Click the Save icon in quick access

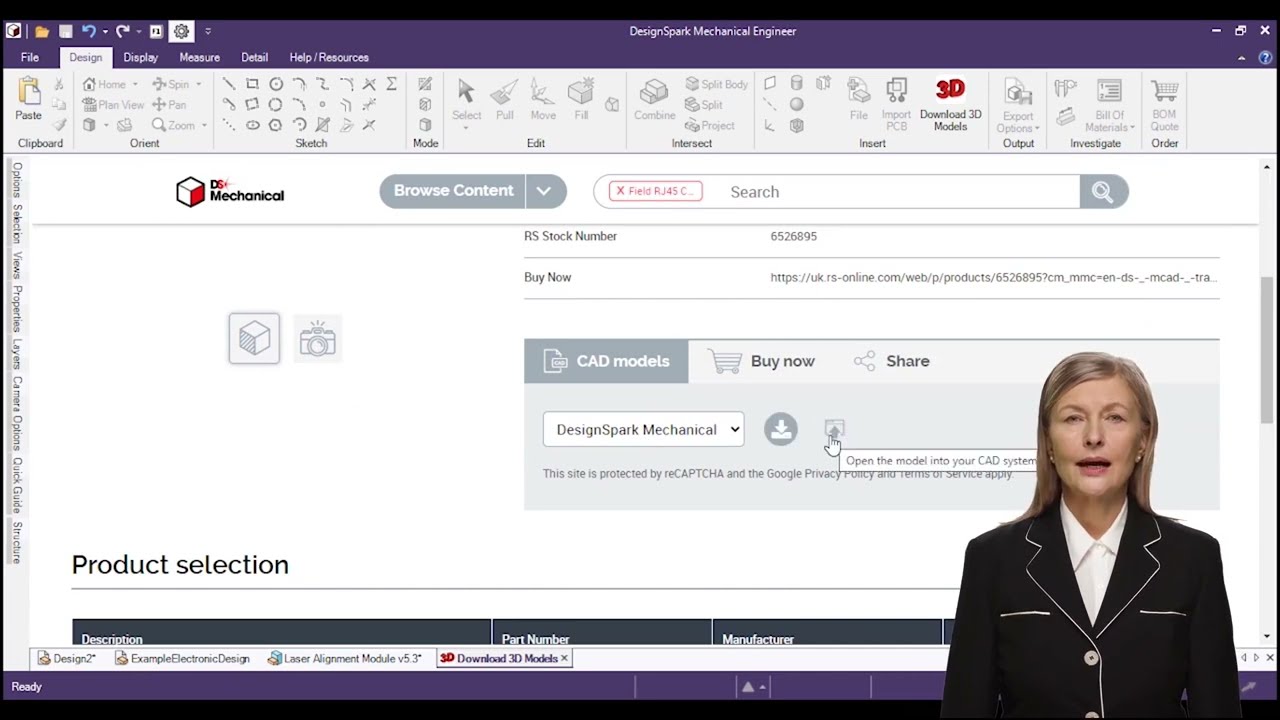point(65,31)
